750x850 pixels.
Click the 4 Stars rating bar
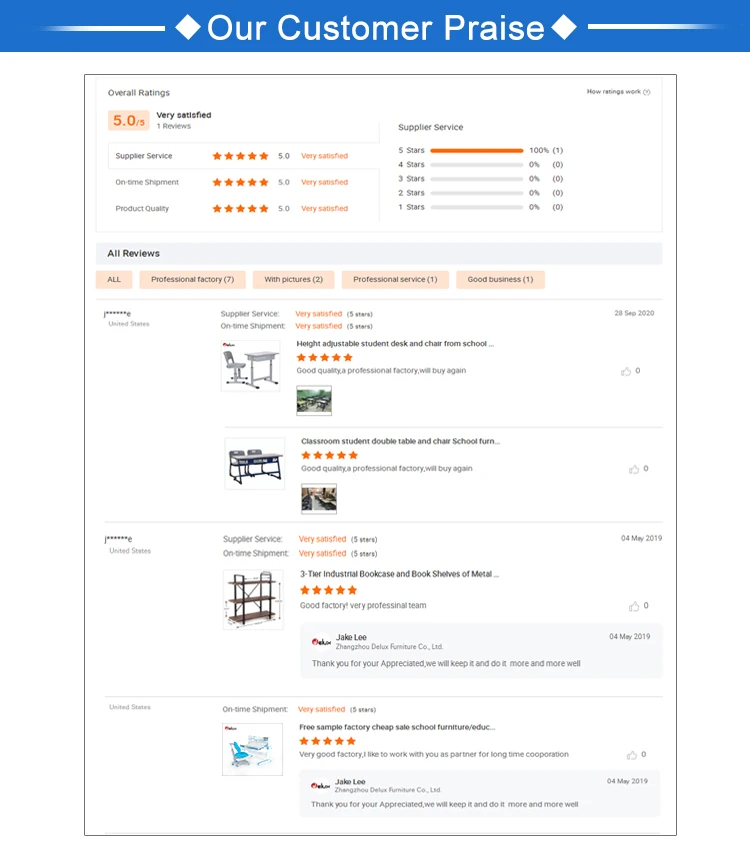click(x=476, y=165)
